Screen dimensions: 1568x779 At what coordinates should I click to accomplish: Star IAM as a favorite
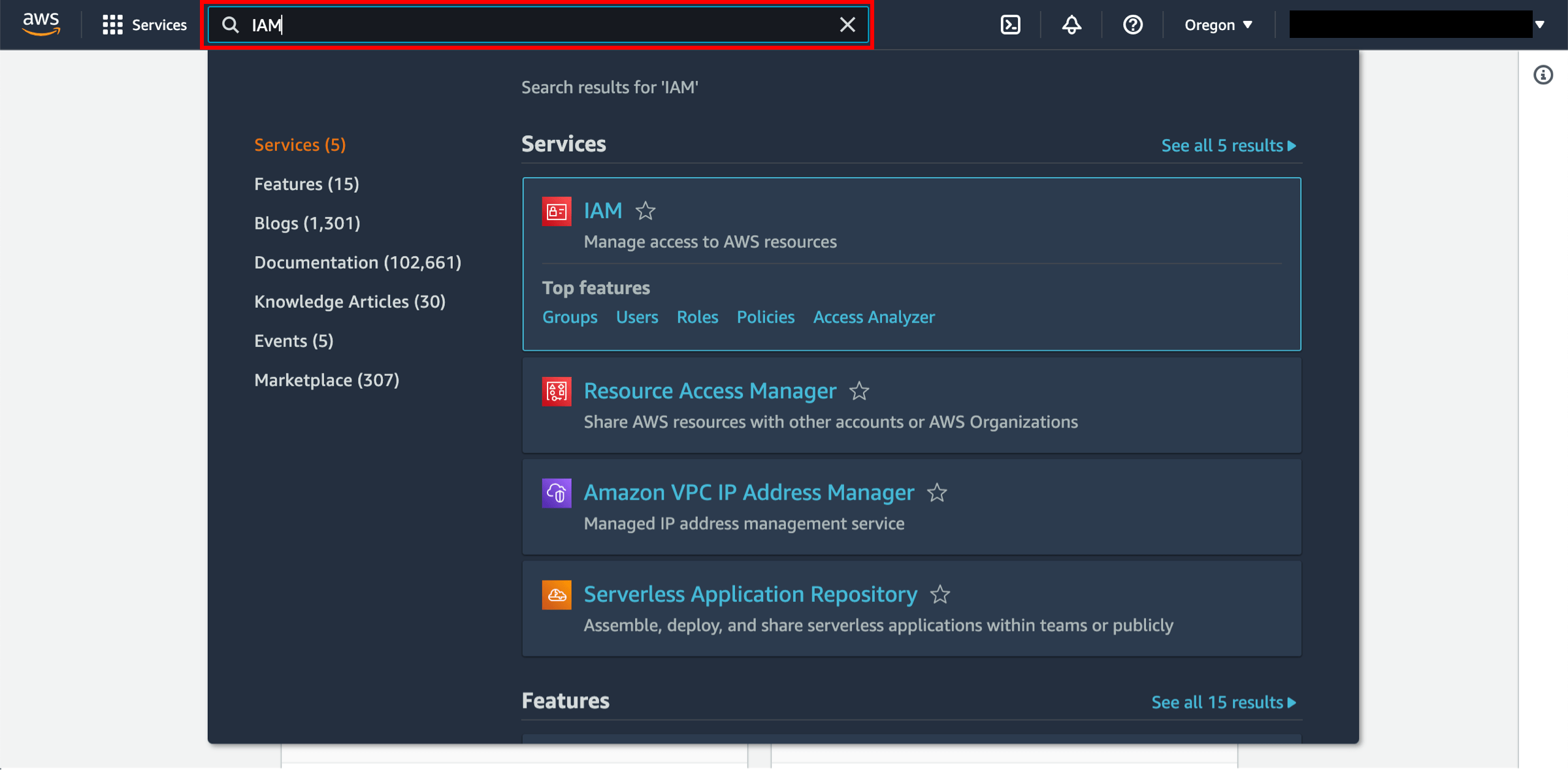(x=645, y=211)
